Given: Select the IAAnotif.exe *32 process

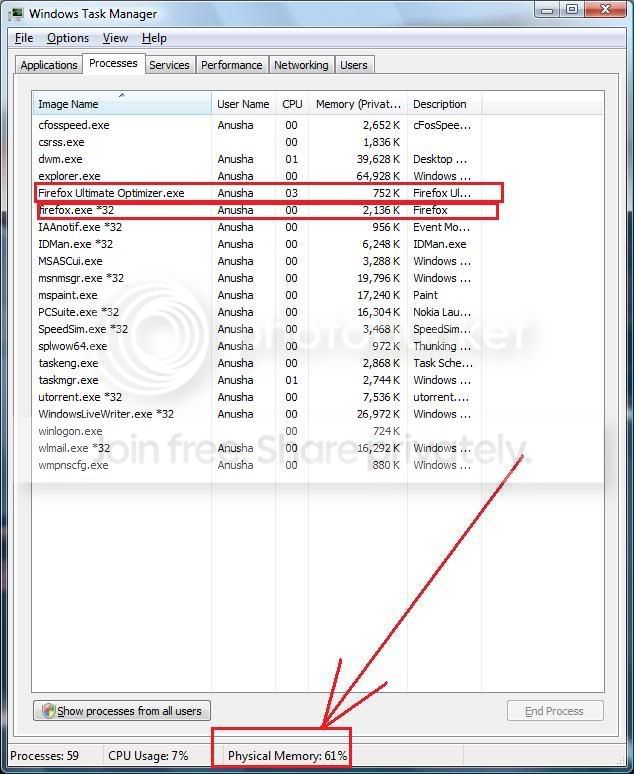Looking at the screenshot, I should (x=257, y=227).
